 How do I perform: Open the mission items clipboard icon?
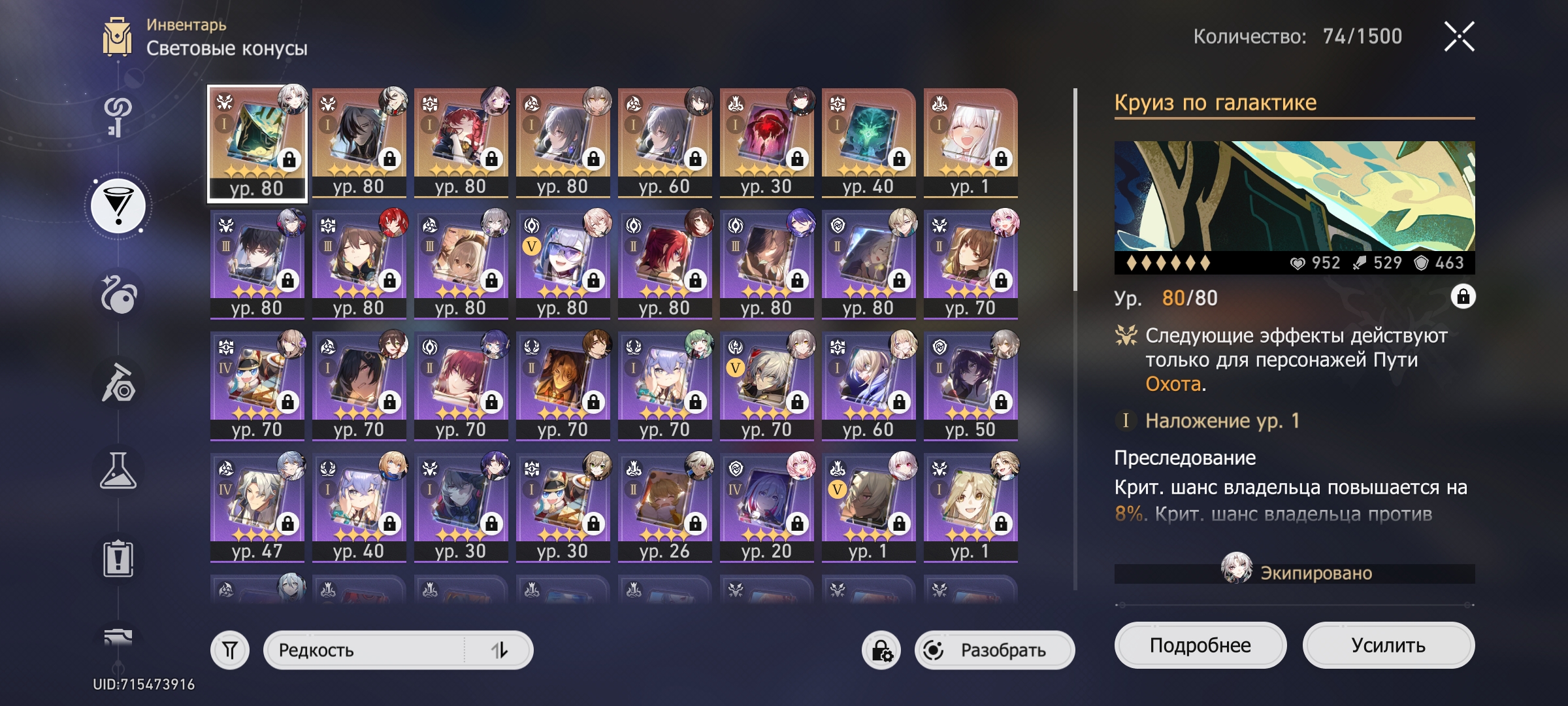[118, 559]
